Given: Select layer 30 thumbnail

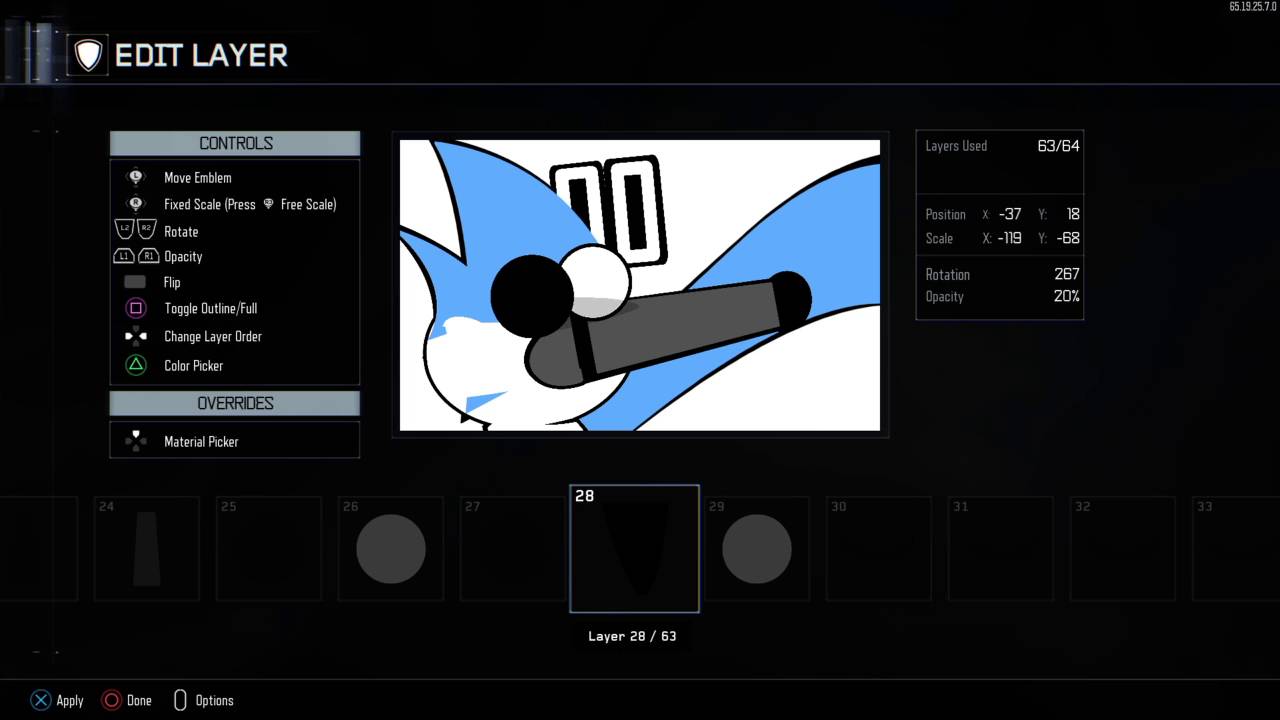Looking at the screenshot, I should 879,548.
